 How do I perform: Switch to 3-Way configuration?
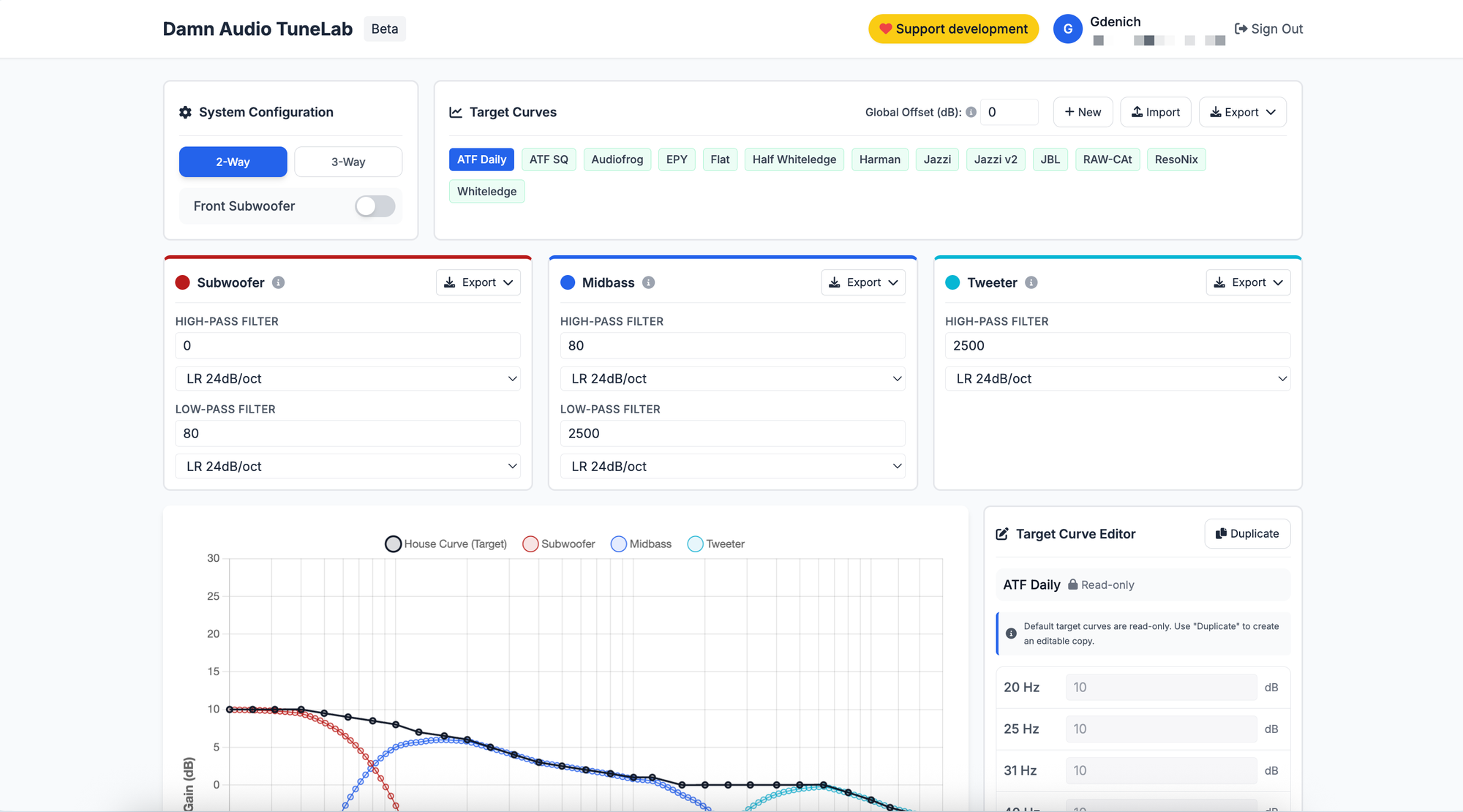point(347,162)
